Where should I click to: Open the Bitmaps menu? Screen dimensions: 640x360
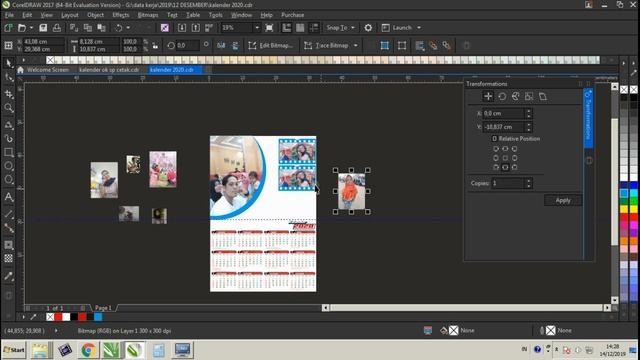click(x=148, y=15)
